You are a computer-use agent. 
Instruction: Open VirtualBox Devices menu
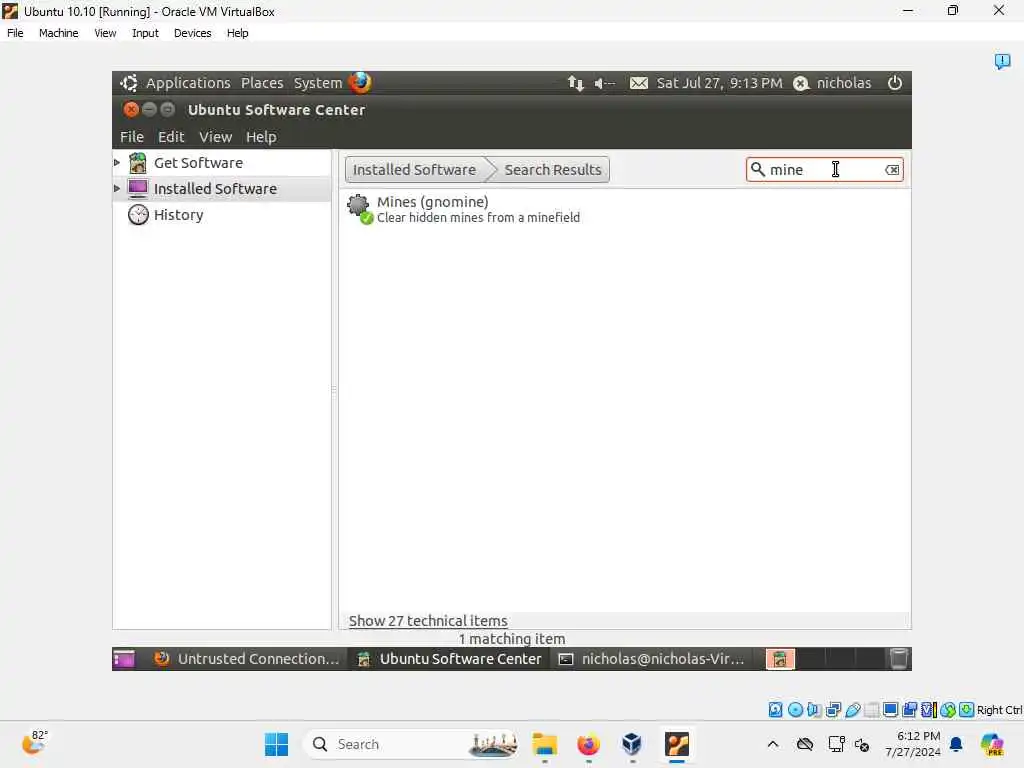[x=192, y=33]
